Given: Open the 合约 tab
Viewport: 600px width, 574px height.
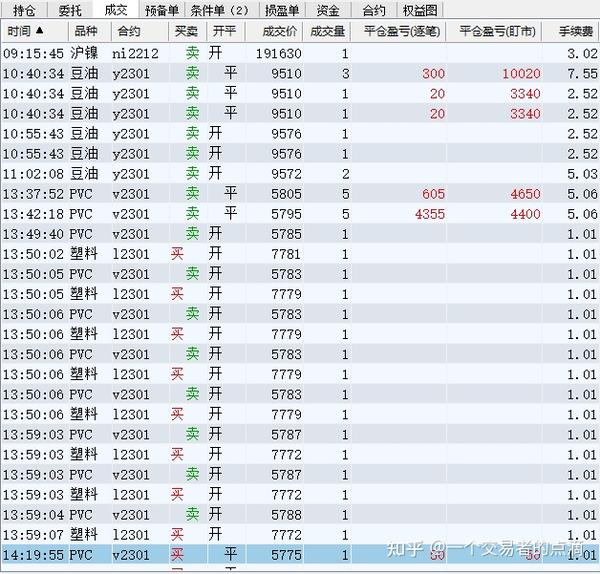Looking at the screenshot, I should [x=374, y=9].
